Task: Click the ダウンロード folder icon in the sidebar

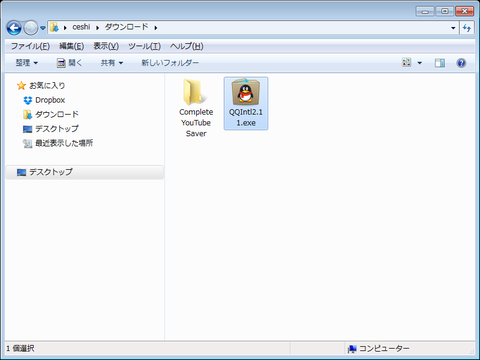Action: [x=27, y=115]
